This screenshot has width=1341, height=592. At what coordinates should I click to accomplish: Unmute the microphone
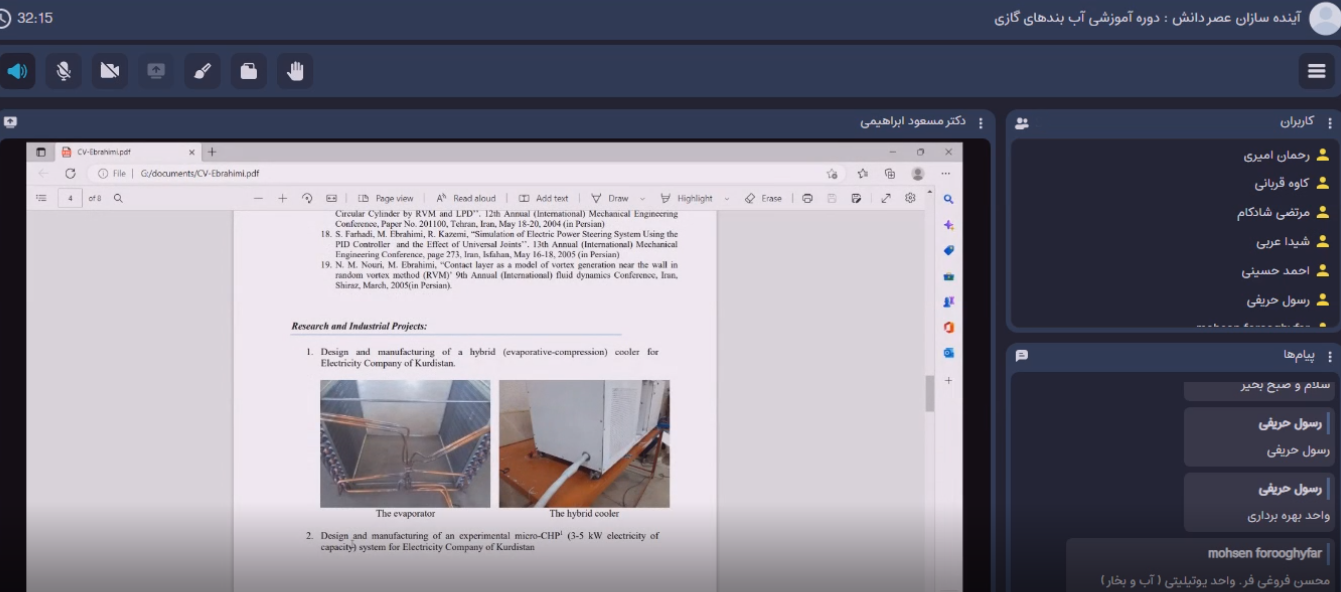[64, 71]
